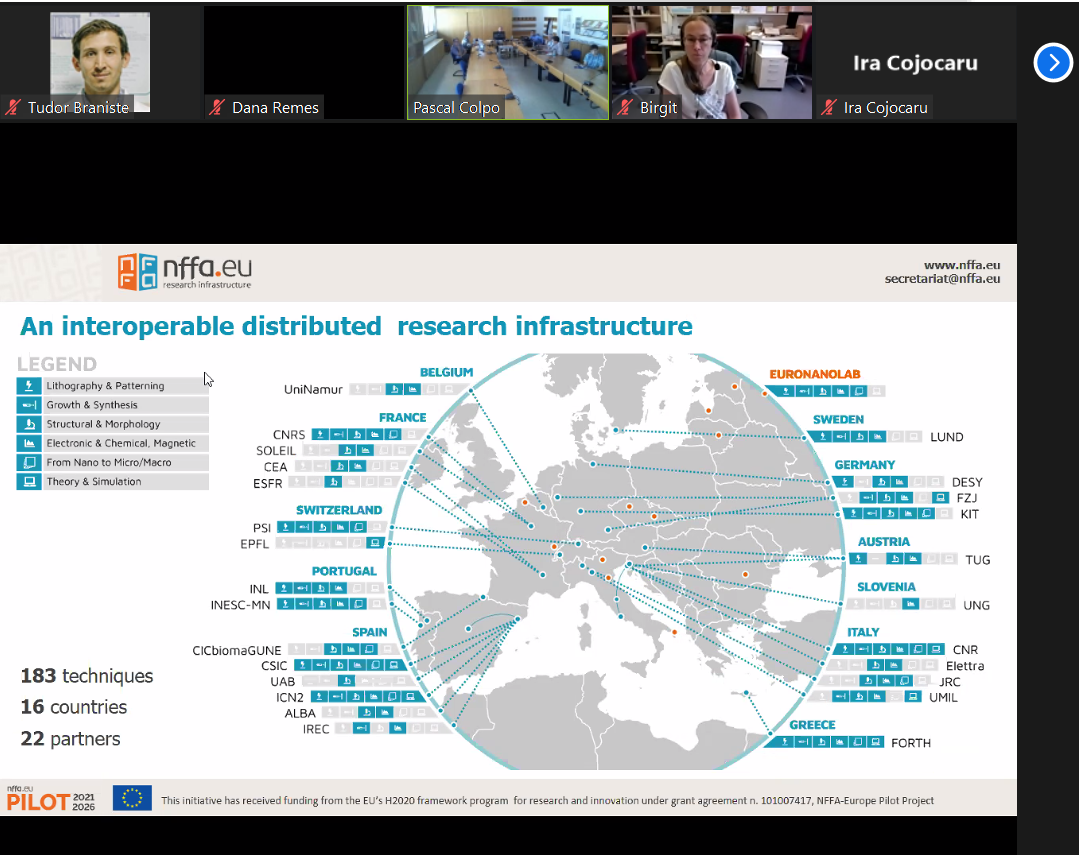1079x855 pixels.
Task: Click the SPAIN country heading
Action: point(370,632)
